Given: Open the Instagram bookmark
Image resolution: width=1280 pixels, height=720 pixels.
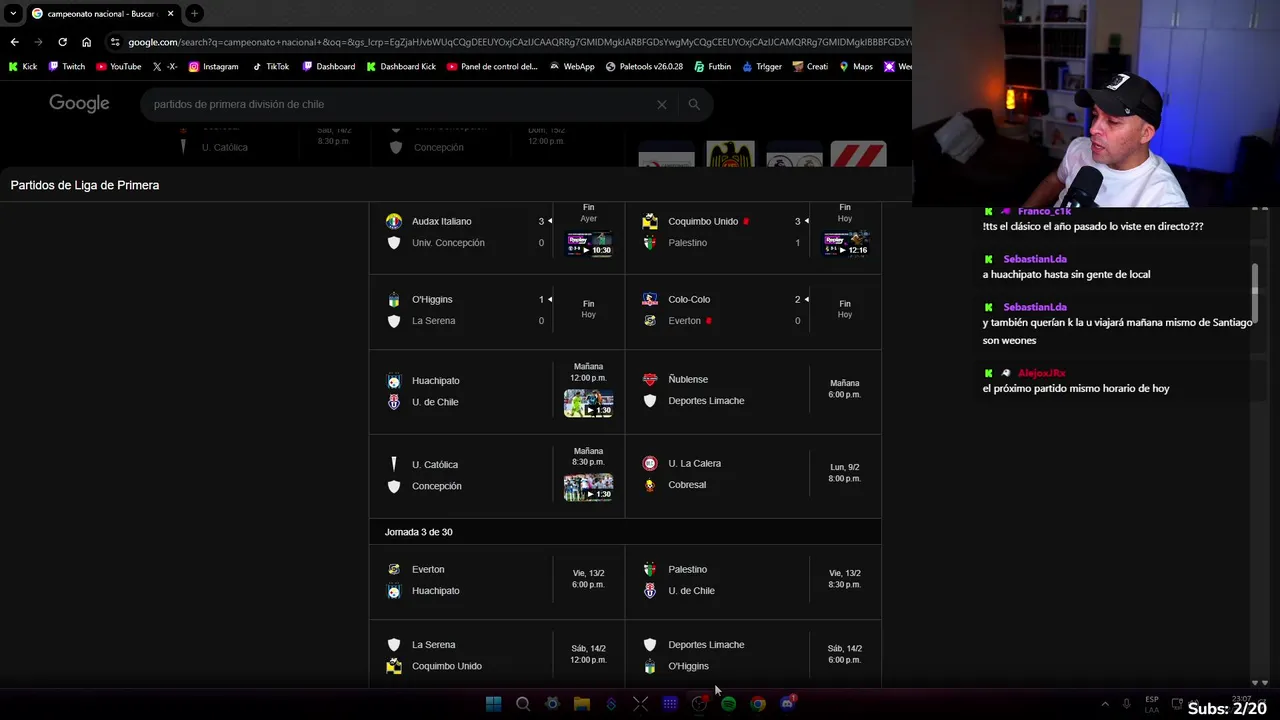Looking at the screenshot, I should (214, 67).
